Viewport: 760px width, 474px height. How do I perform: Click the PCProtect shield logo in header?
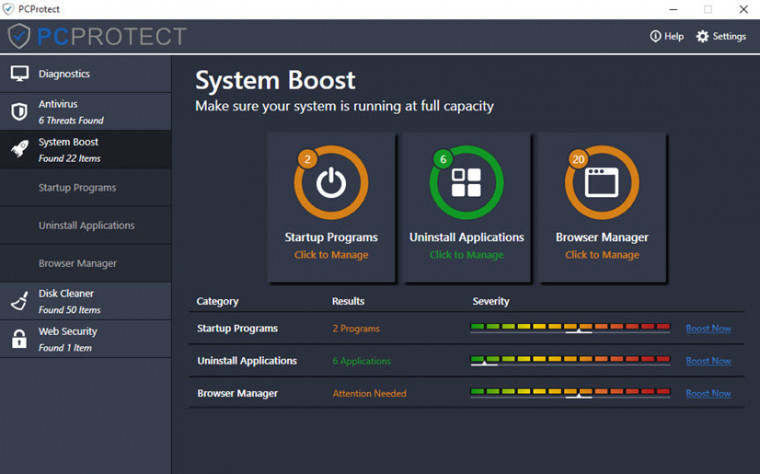coord(19,36)
